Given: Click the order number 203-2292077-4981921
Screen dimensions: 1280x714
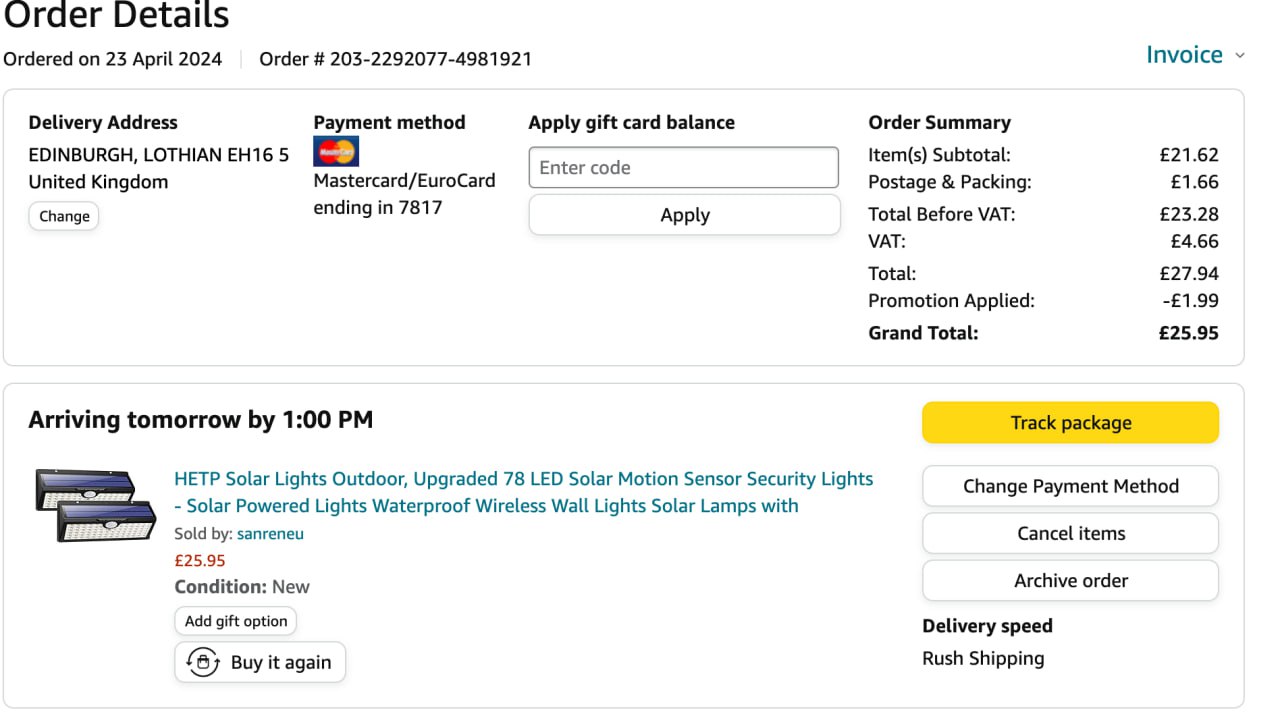Looking at the screenshot, I should coord(430,59).
